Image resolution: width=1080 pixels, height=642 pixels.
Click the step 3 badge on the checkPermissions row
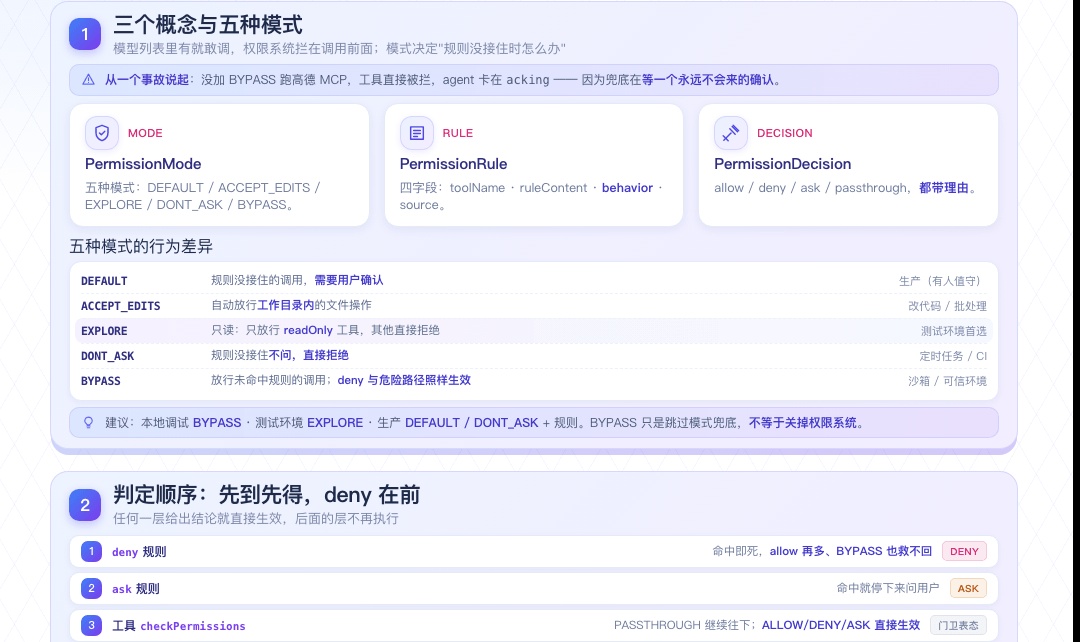[91, 625]
